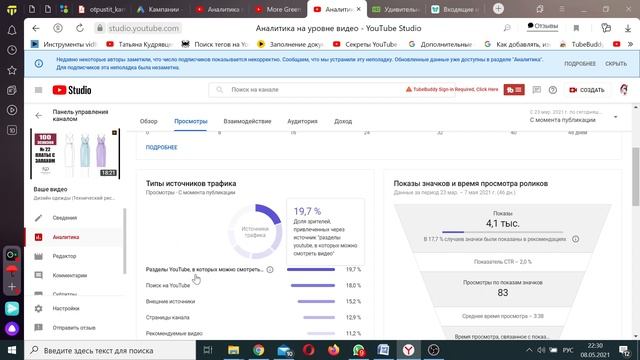Open the YouTube Studio hamburger menu

click(x=38, y=90)
